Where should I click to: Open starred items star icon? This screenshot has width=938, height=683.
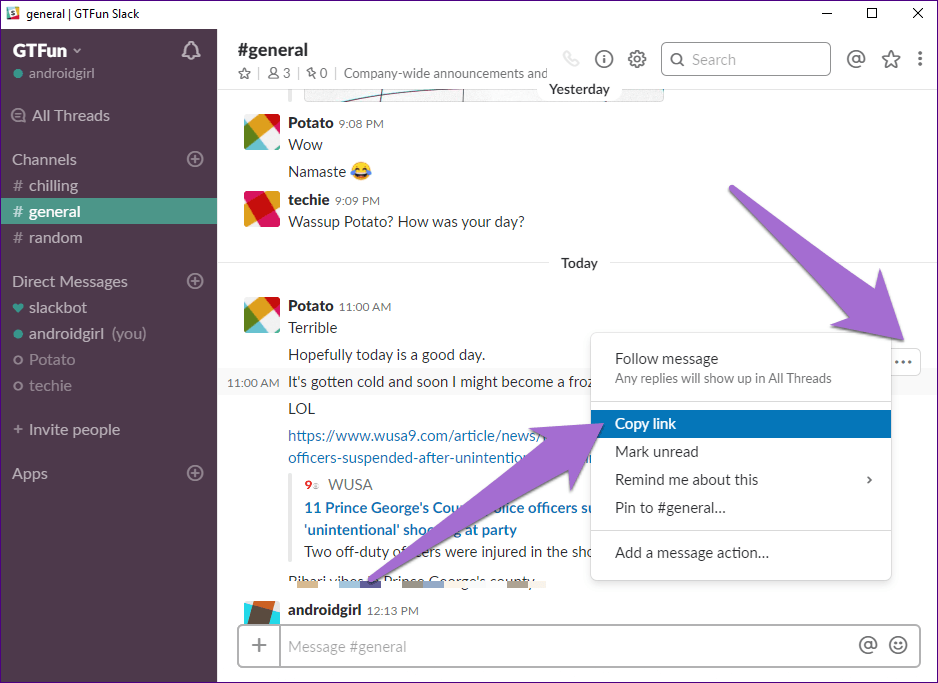(891, 59)
